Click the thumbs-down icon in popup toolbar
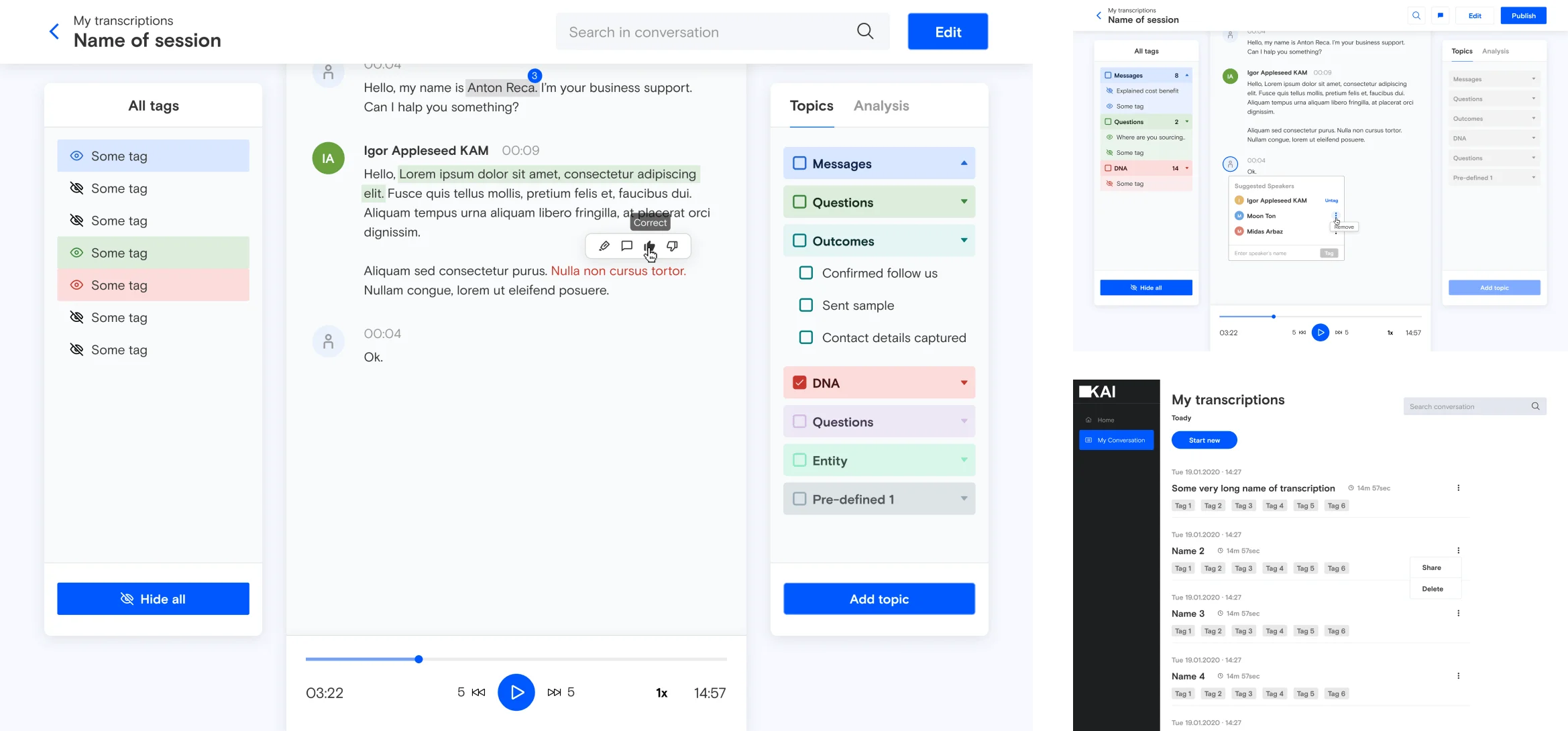The height and width of the screenshot is (731, 1568). click(x=672, y=246)
